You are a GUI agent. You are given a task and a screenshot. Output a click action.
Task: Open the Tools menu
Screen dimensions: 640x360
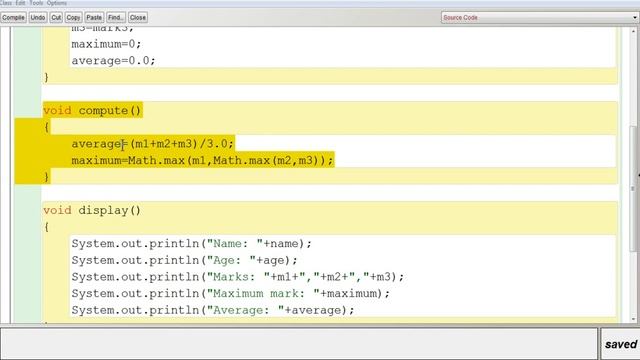click(36, 3)
